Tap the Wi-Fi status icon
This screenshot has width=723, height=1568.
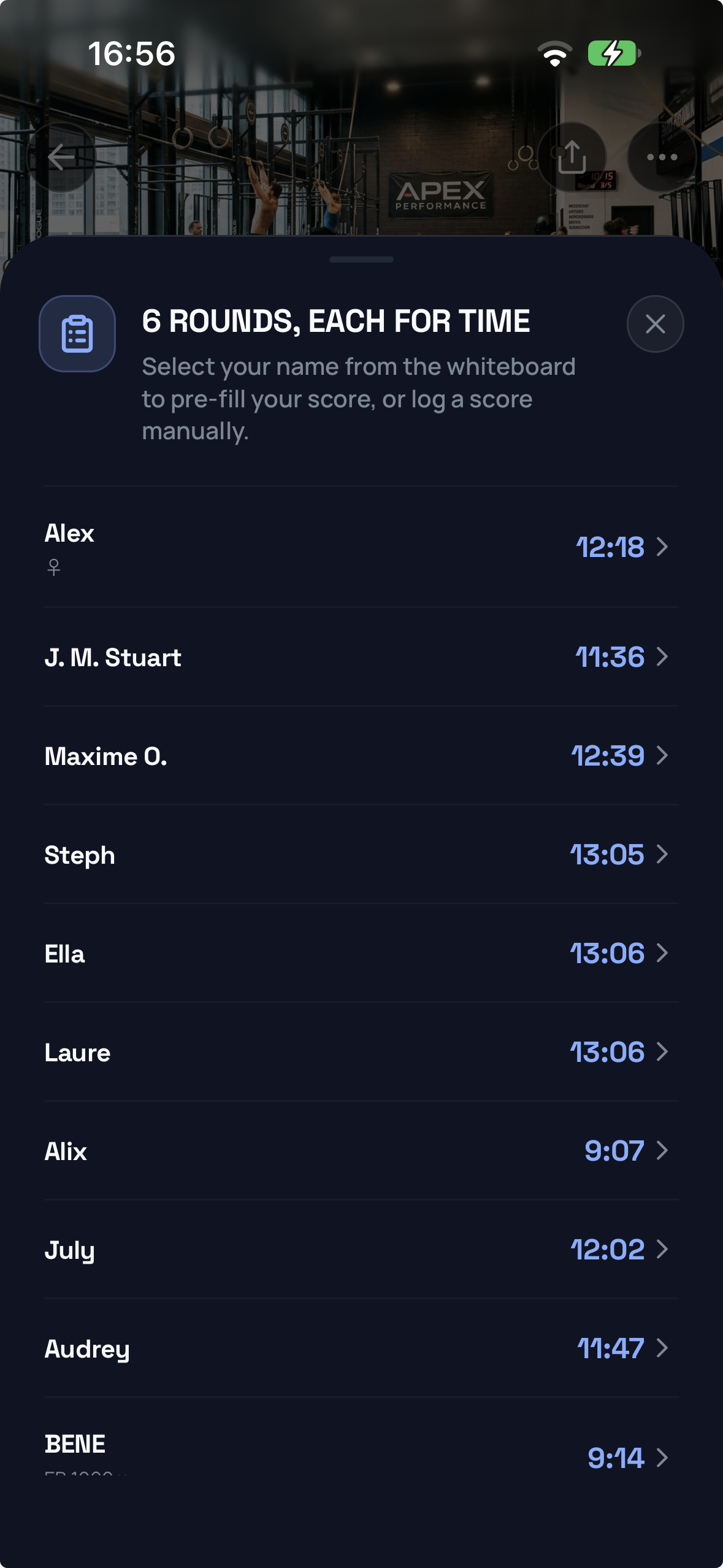(x=554, y=53)
